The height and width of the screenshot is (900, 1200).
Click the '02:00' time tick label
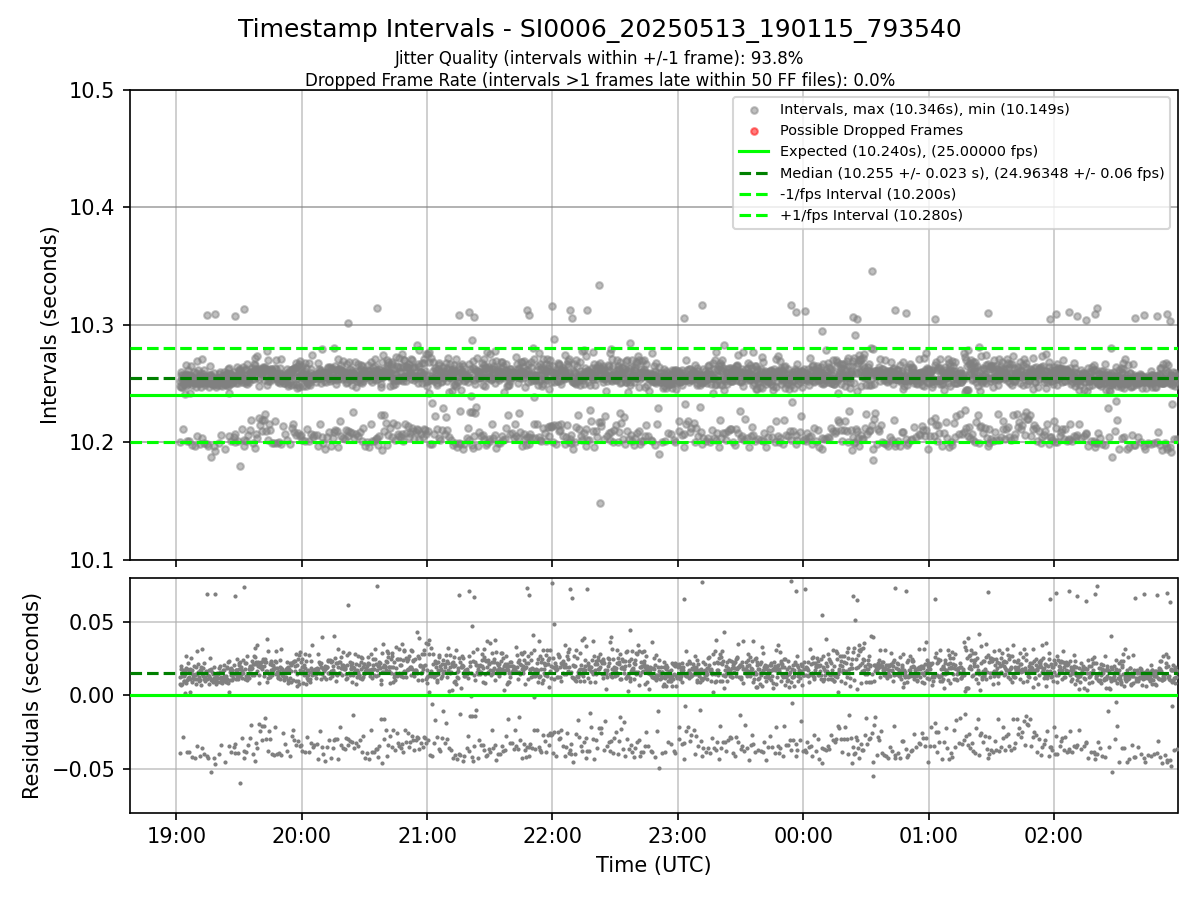[x=1054, y=835]
